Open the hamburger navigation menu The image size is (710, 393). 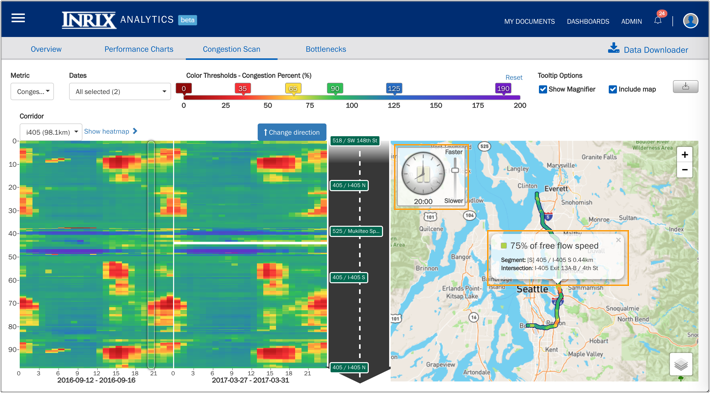(x=18, y=18)
